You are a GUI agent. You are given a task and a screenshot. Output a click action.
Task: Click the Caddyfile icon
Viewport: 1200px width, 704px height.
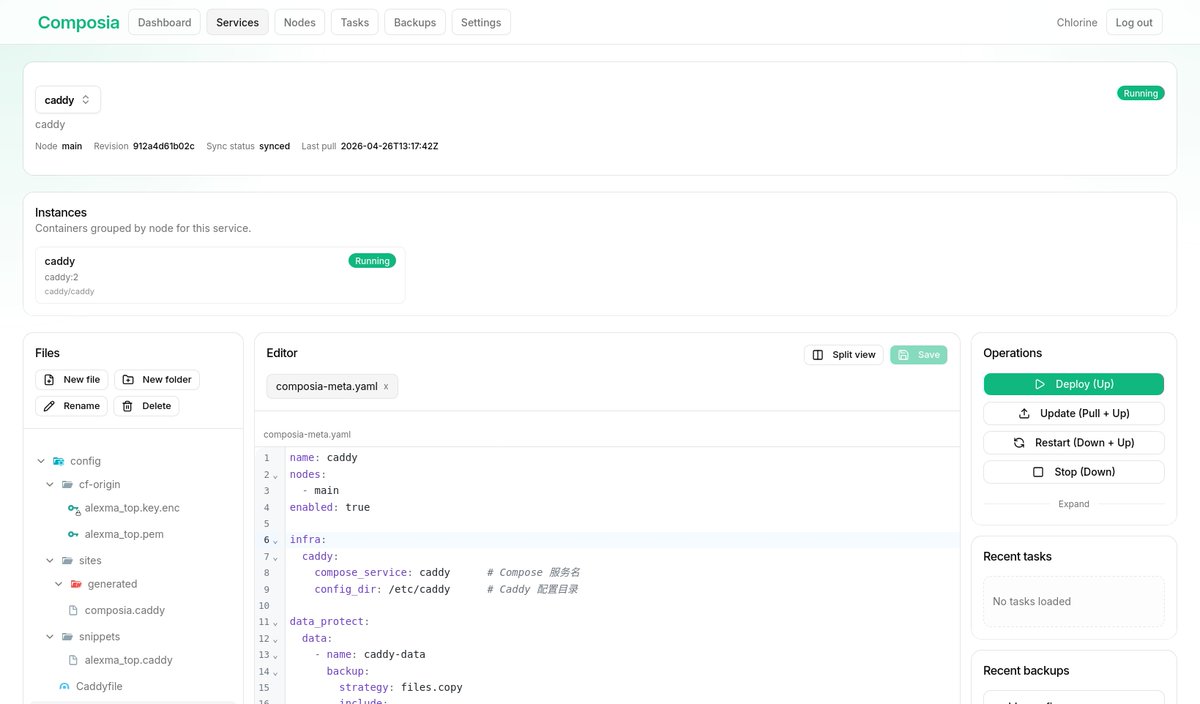coord(64,687)
